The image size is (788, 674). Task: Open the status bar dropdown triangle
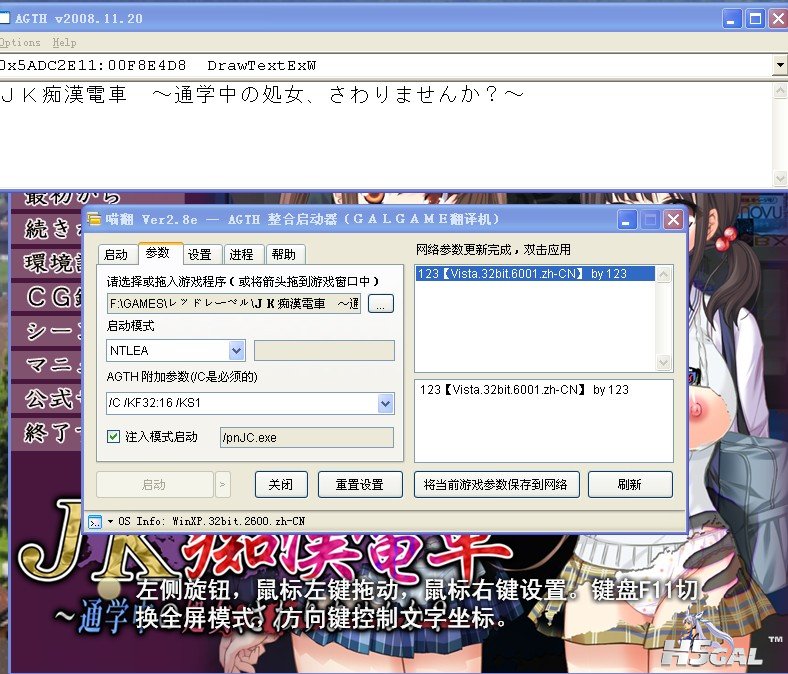[x=110, y=522]
